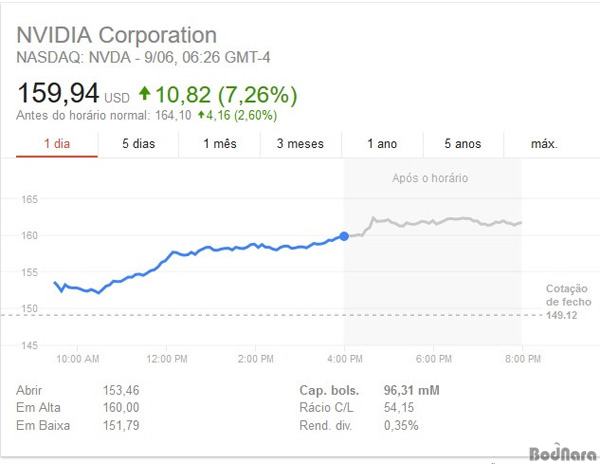Click the large green up arrow icon
This screenshot has height=464, width=600.
(x=144, y=94)
